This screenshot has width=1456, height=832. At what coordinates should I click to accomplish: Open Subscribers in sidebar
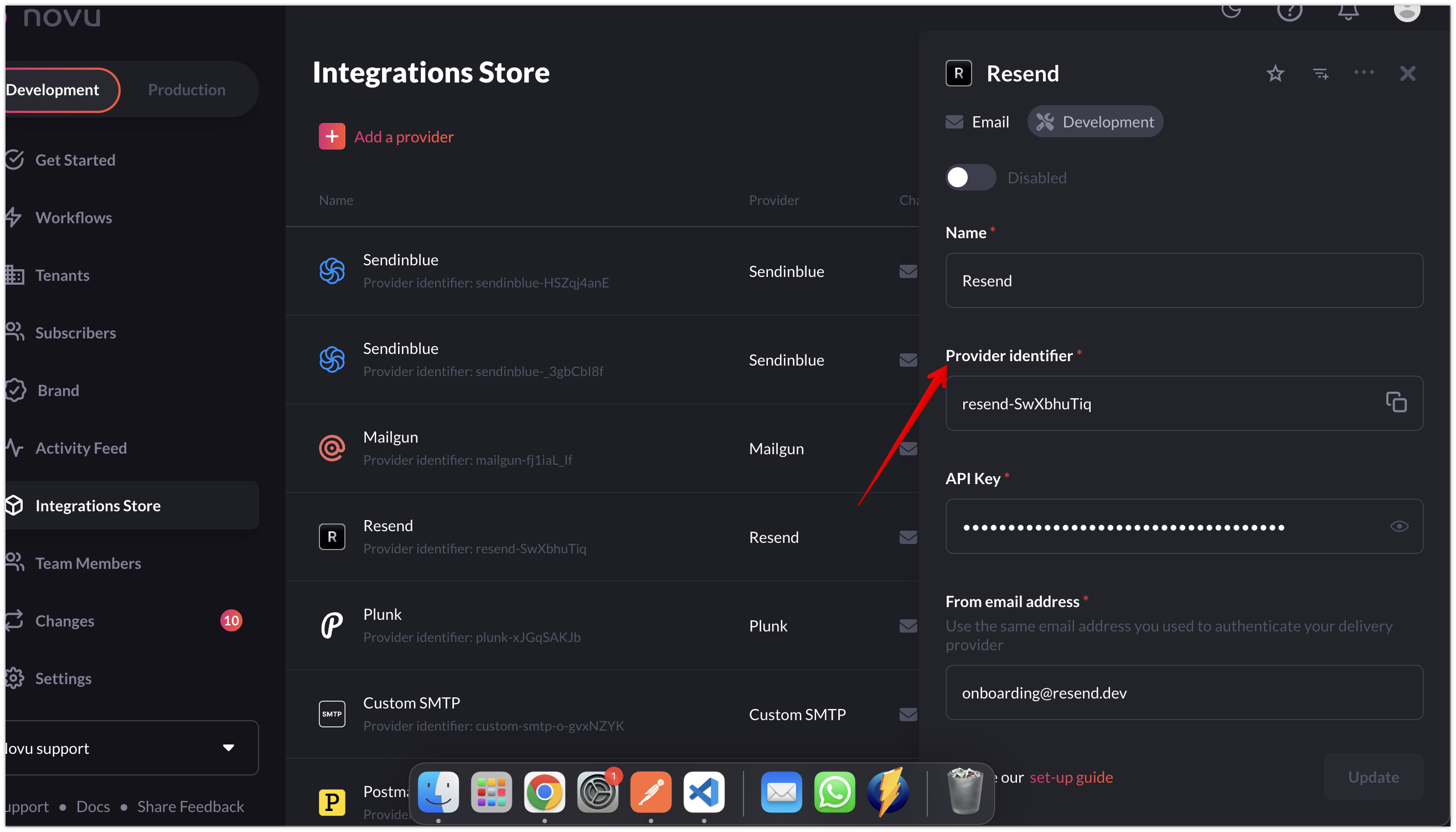tap(75, 332)
